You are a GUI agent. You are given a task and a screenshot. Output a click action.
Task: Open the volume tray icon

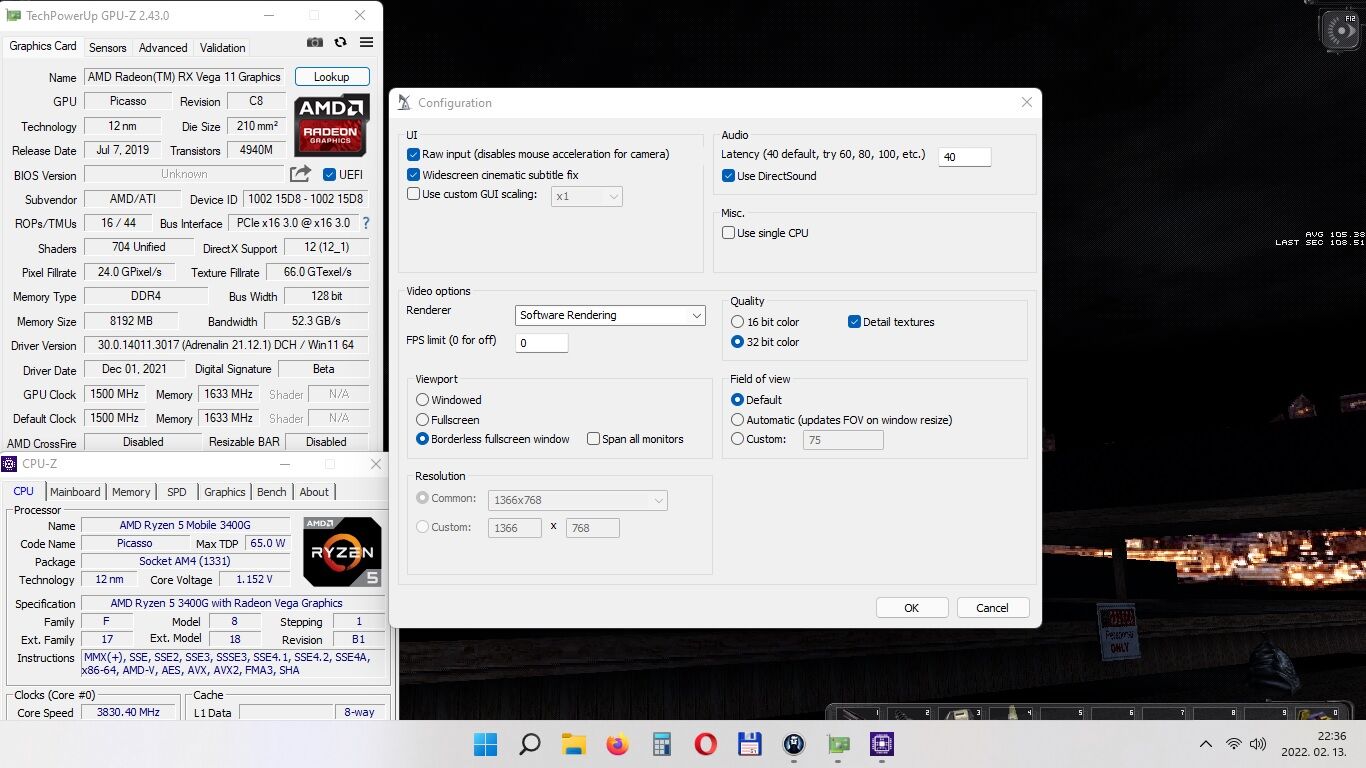[x=1258, y=744]
